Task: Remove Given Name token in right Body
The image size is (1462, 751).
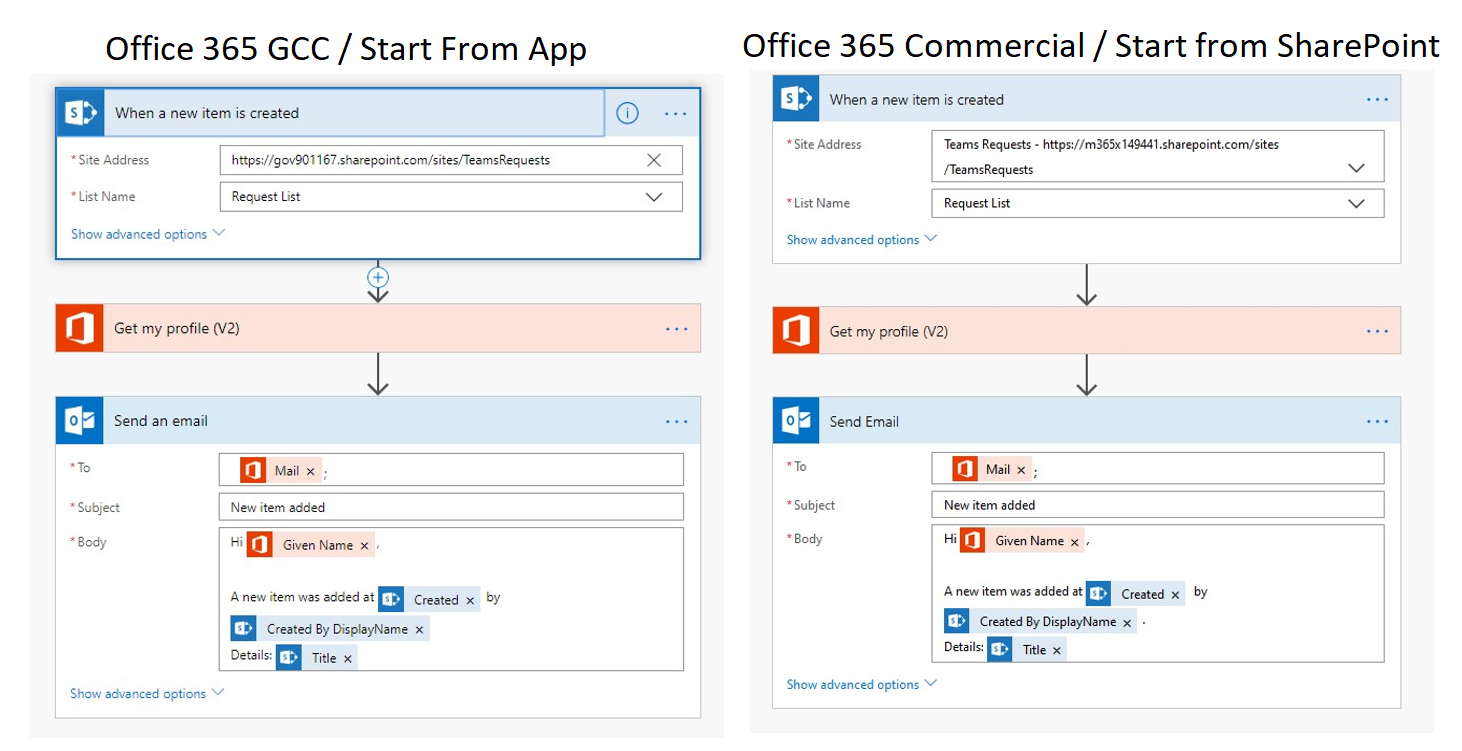Action: coord(1075,542)
